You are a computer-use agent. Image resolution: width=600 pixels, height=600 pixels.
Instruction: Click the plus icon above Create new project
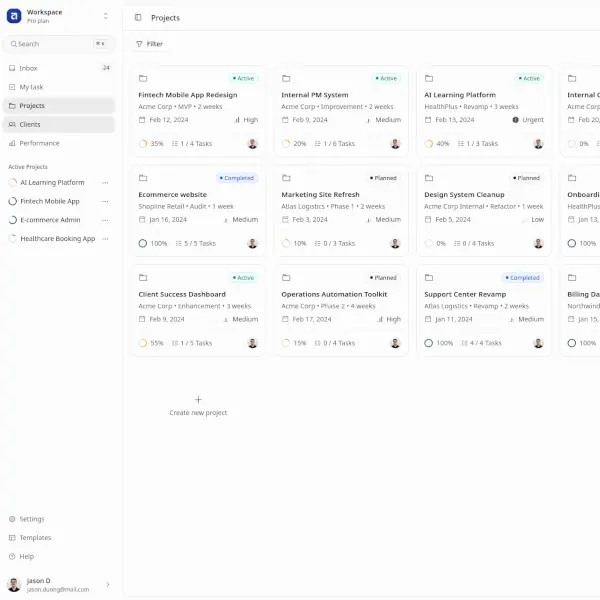(x=198, y=399)
